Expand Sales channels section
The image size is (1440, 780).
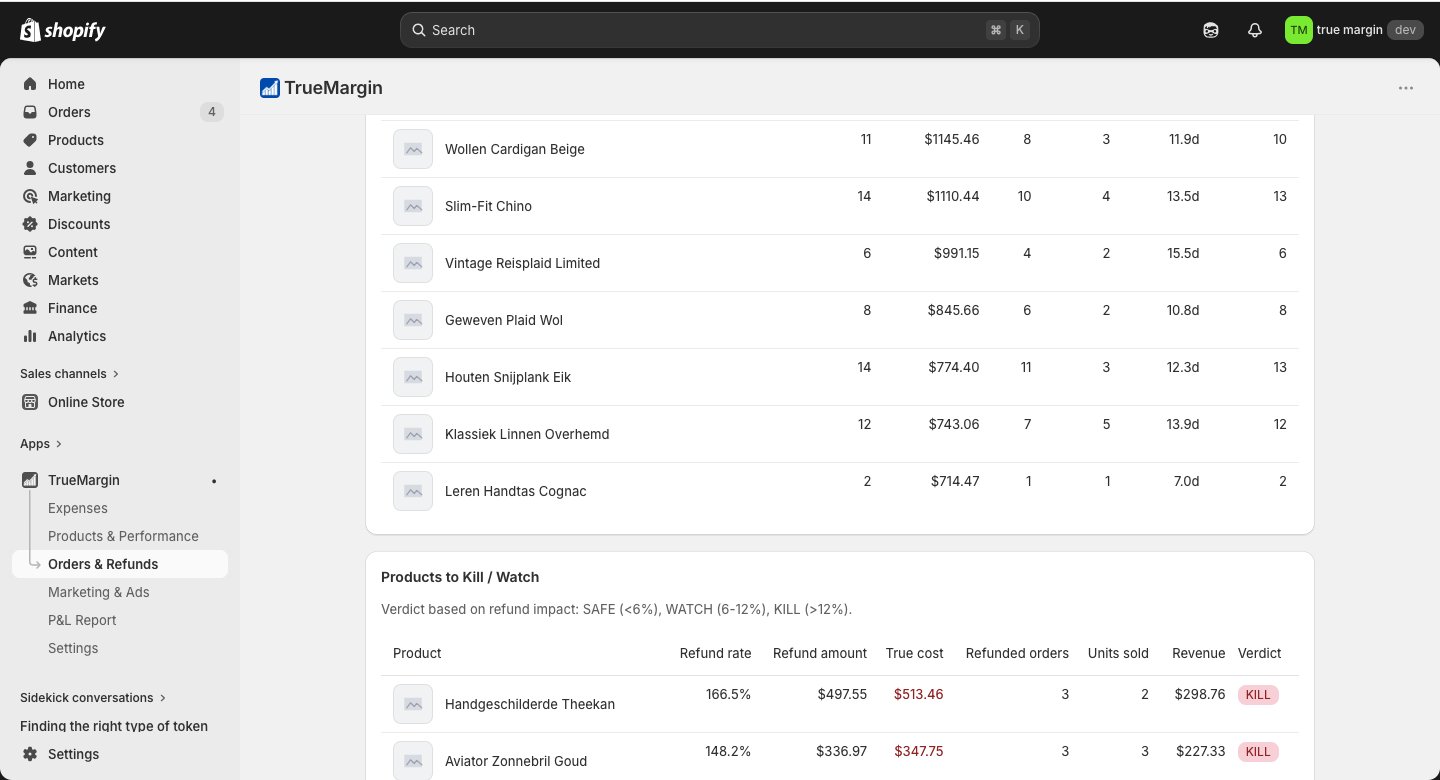(69, 373)
